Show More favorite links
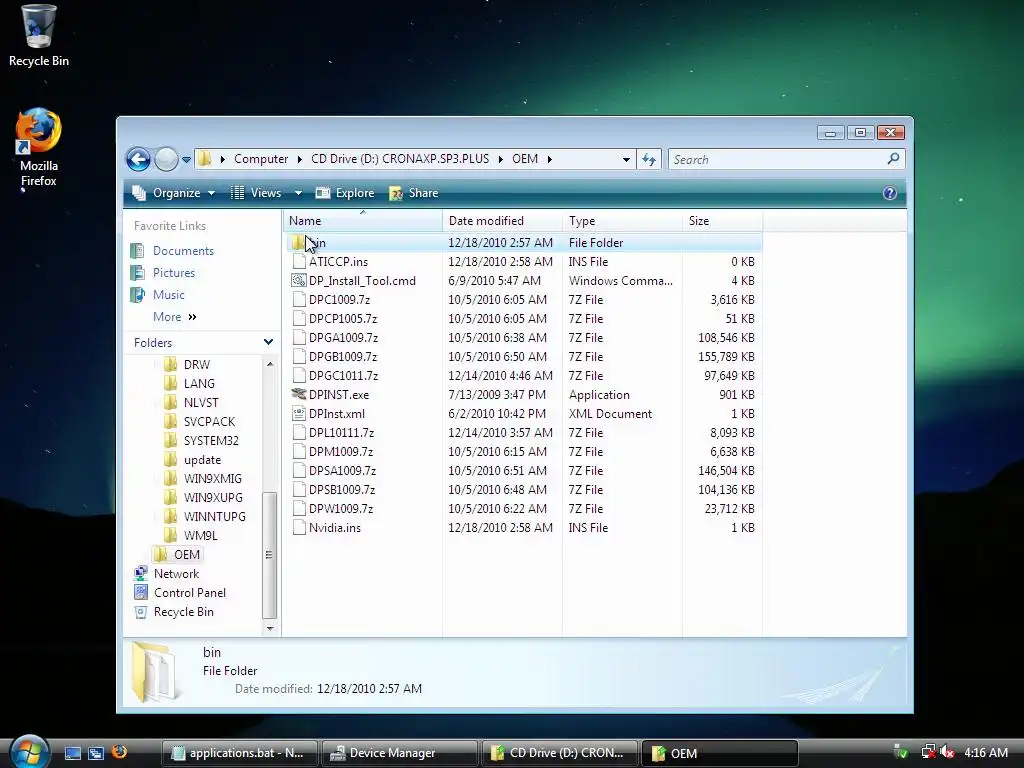Screen dimensions: 1024x768 tap(174, 317)
